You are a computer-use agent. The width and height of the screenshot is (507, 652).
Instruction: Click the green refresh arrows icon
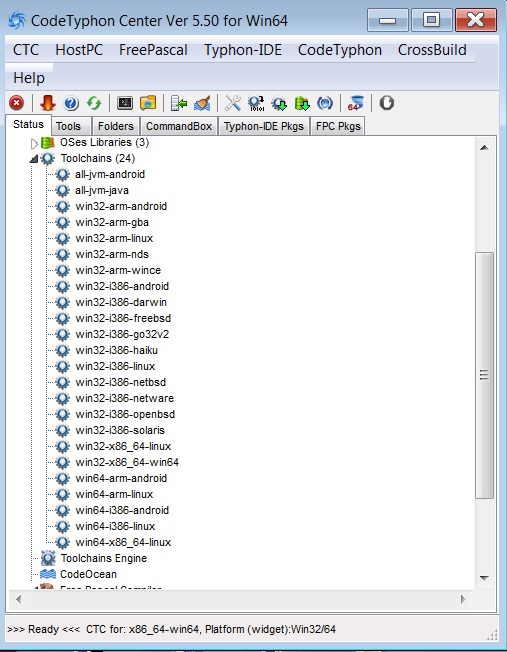click(x=94, y=103)
